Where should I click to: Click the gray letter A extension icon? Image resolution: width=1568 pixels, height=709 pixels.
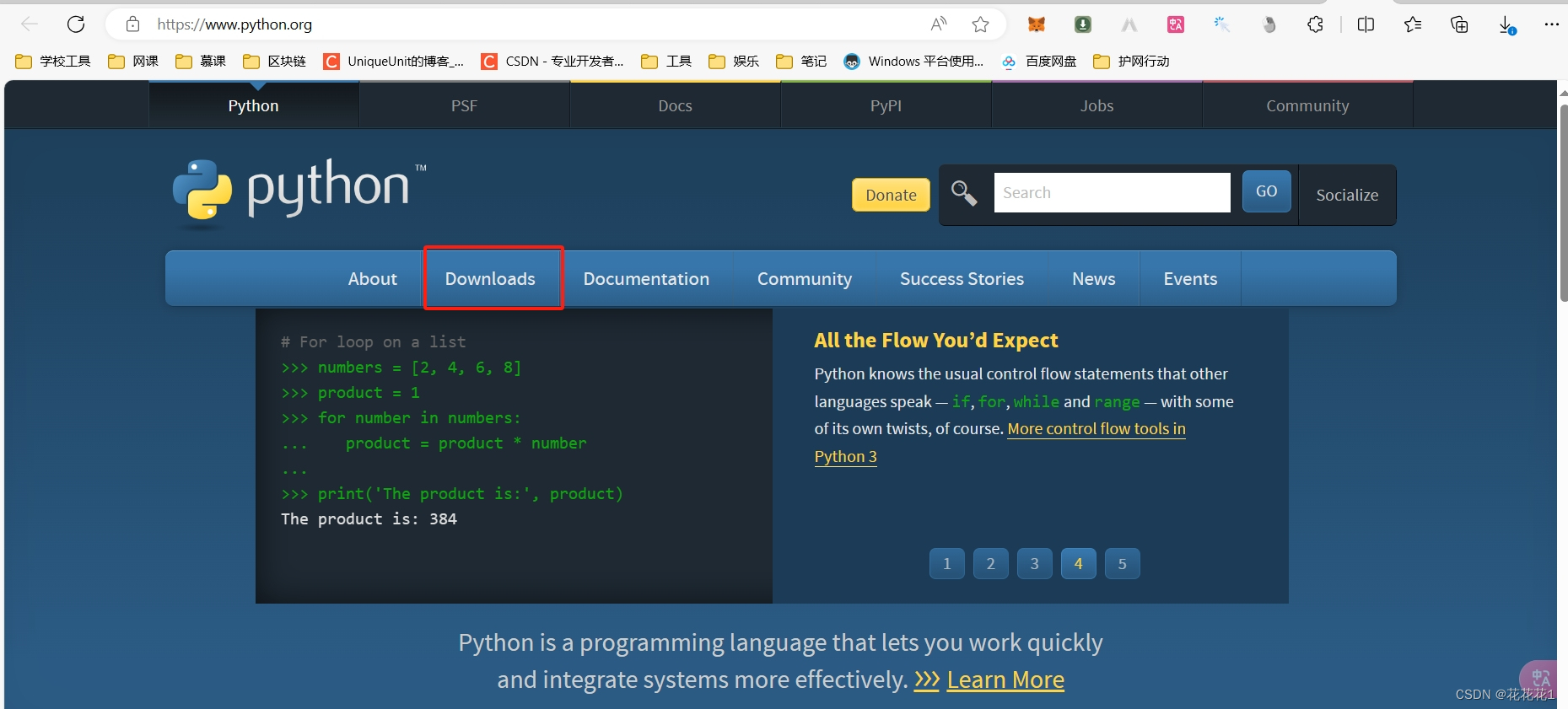coord(1129,24)
